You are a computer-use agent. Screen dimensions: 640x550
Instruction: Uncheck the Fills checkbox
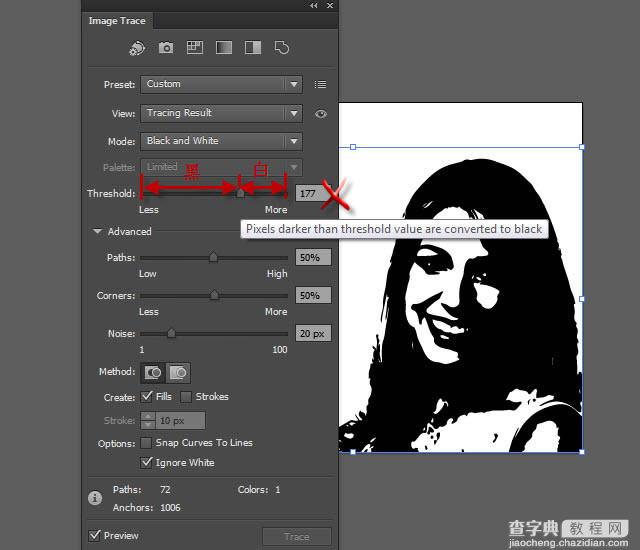coord(146,396)
